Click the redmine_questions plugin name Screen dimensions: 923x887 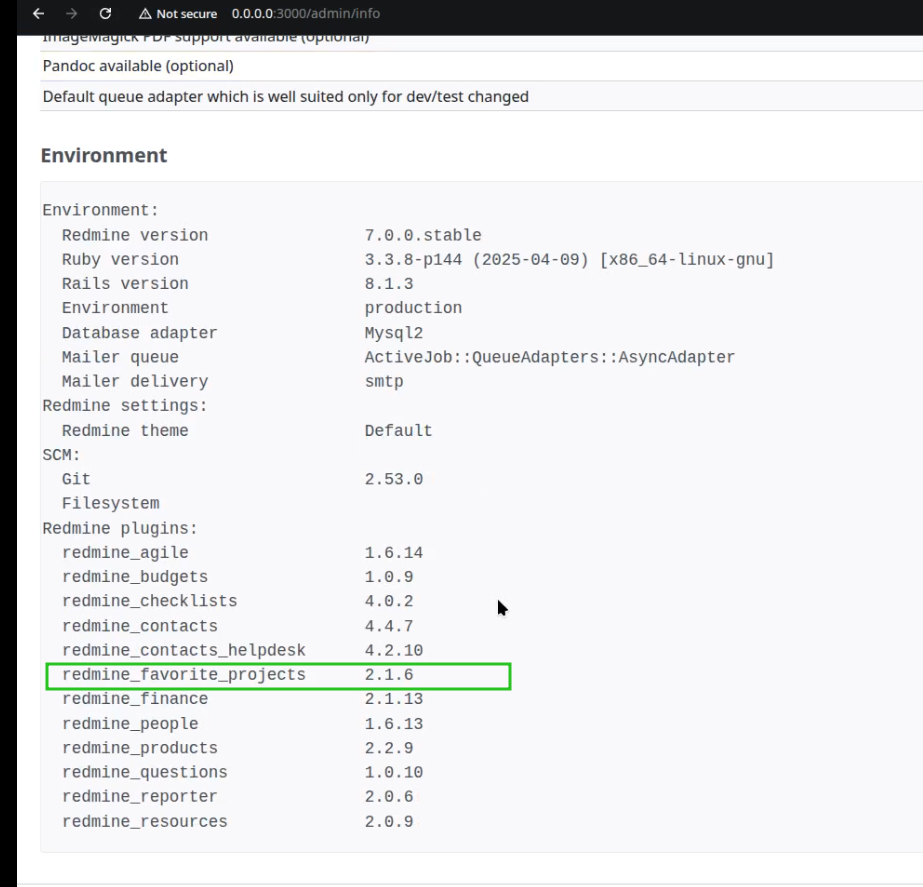click(x=145, y=772)
